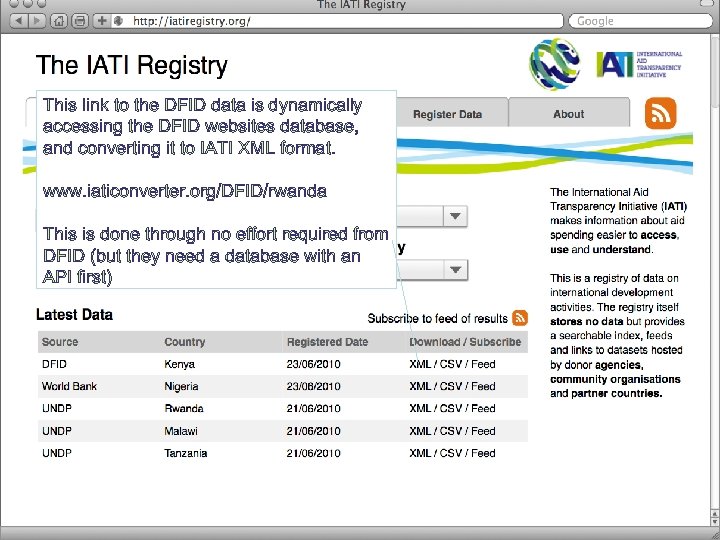Select the Kenya country cell
The height and width of the screenshot is (540, 720).
click(x=180, y=364)
